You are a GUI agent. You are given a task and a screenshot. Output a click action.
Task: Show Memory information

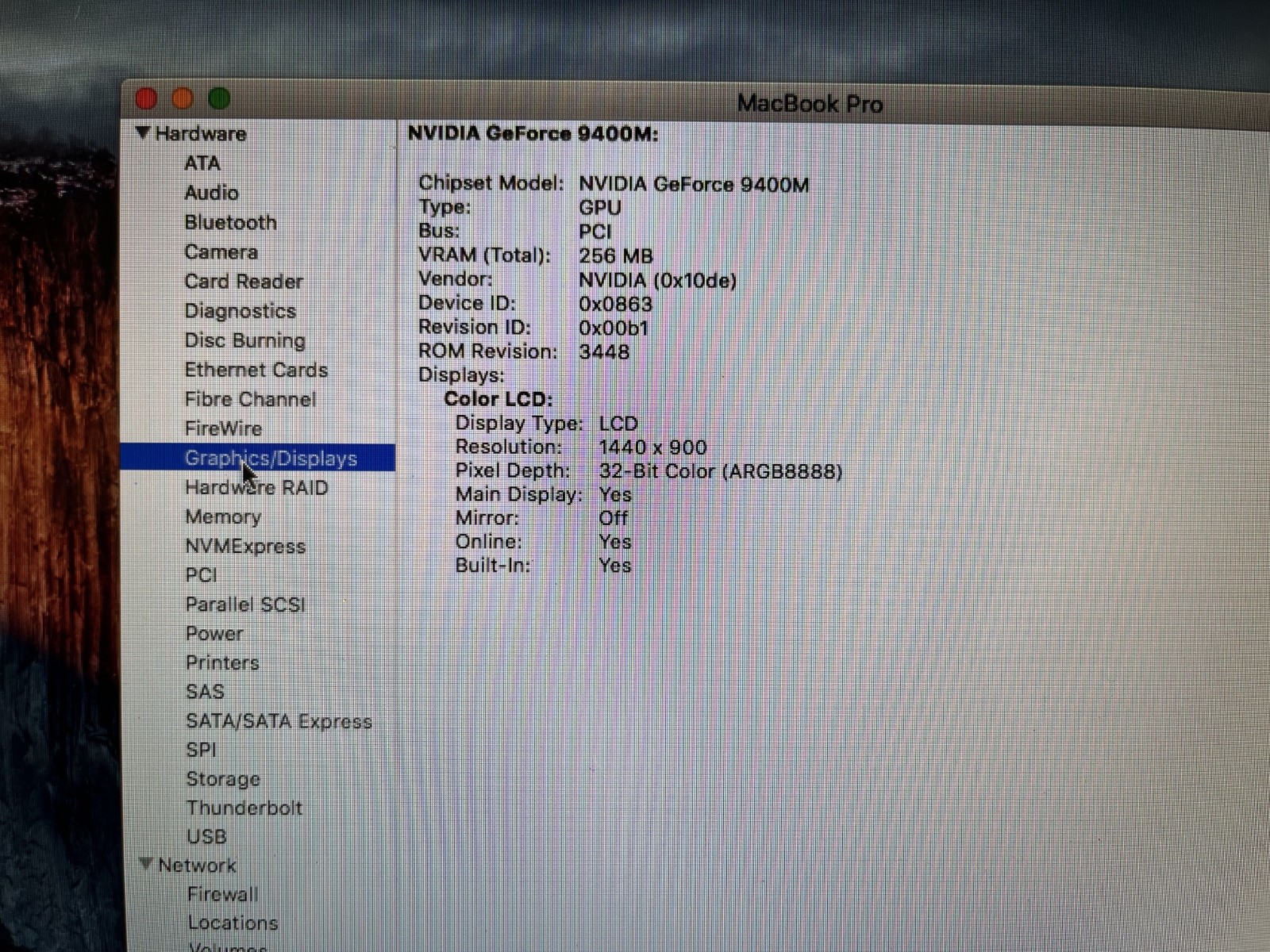coord(223,516)
